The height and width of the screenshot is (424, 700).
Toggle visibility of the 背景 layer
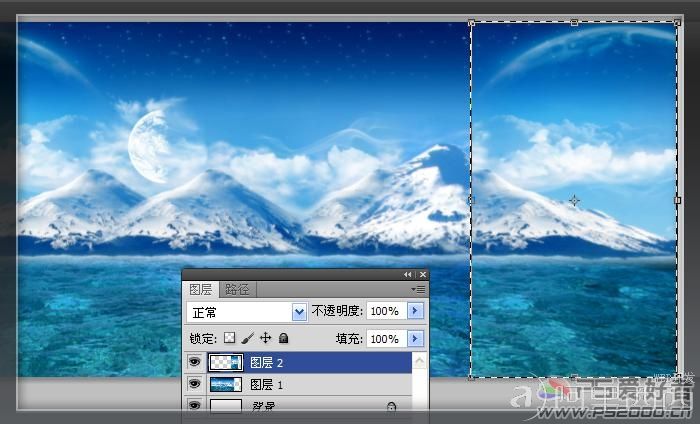[x=194, y=407]
